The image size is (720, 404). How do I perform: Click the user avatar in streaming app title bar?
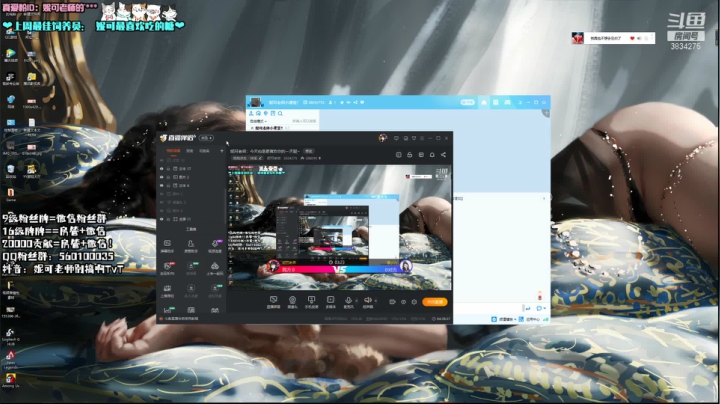[382, 138]
